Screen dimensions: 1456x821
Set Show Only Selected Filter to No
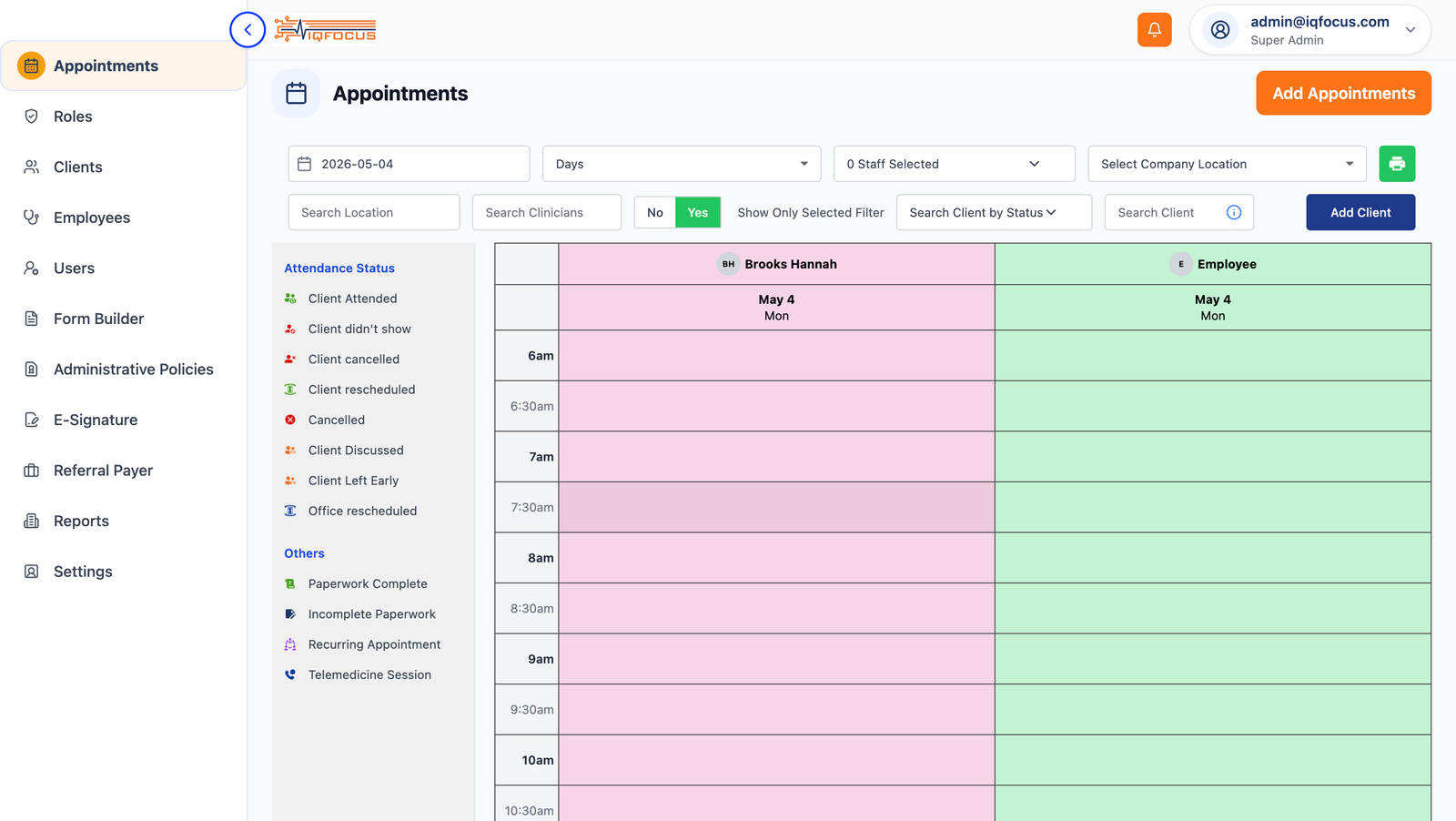pos(655,212)
